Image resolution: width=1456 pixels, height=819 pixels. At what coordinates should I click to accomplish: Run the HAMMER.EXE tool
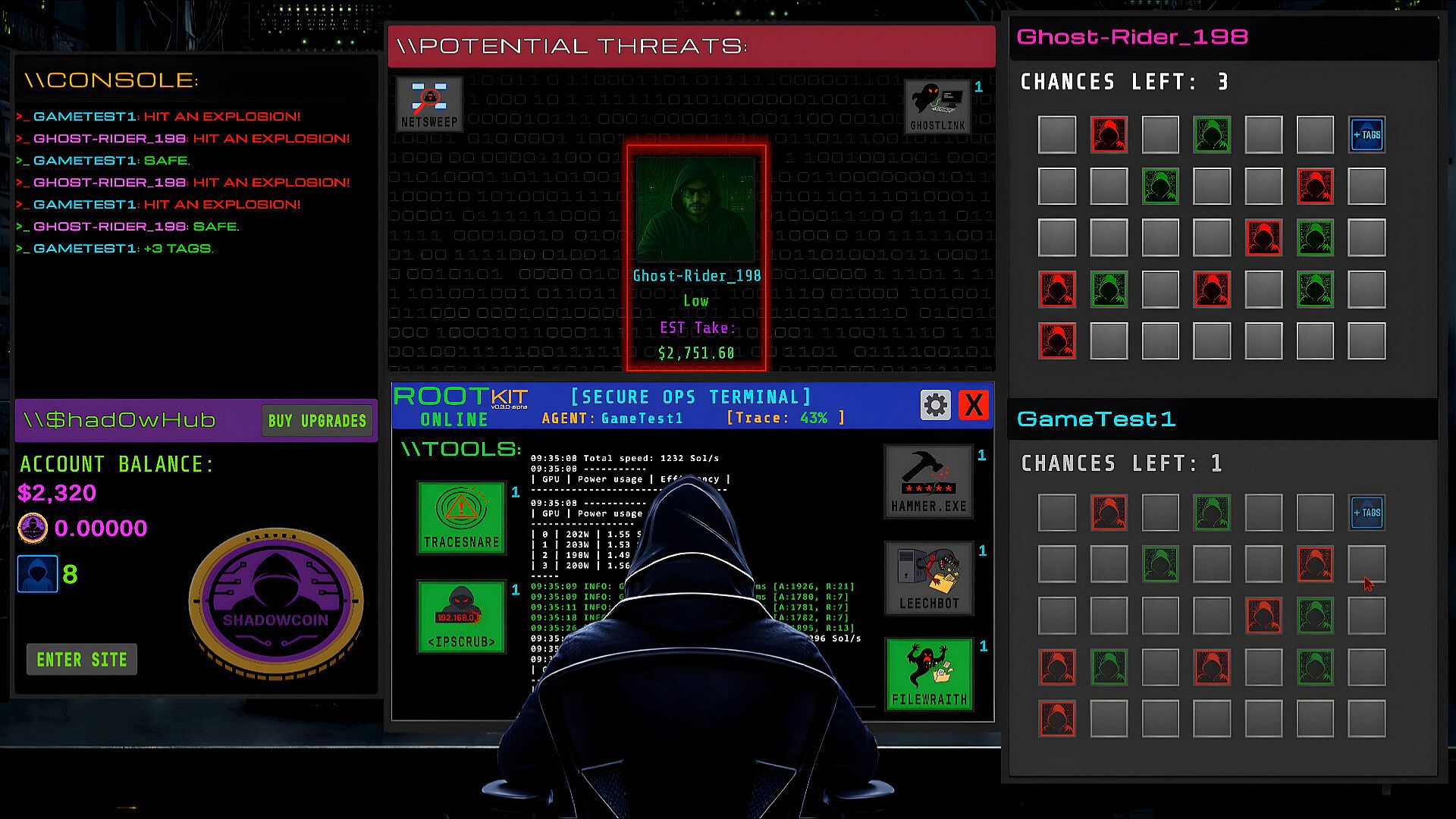point(928,482)
